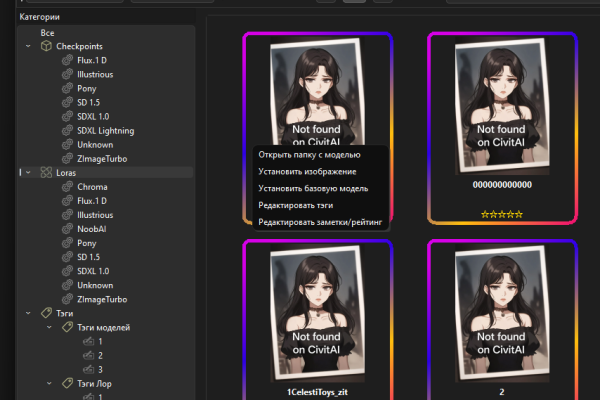The image size is (600, 400).
Task: Select the Все category
Action: coord(47,33)
